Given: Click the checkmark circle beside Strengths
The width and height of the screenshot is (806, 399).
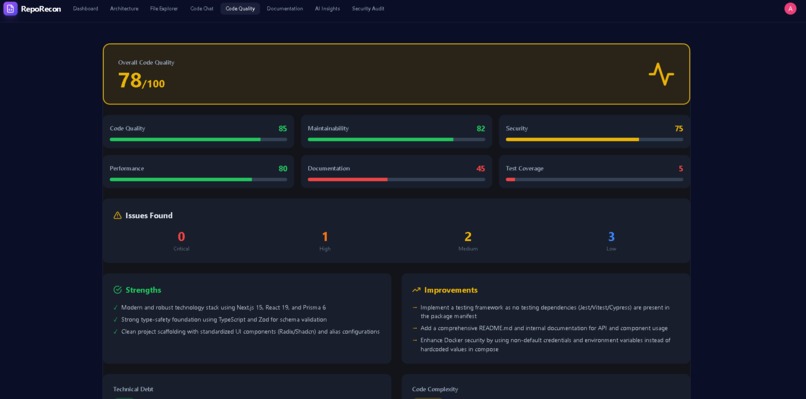Looking at the screenshot, I should [118, 290].
